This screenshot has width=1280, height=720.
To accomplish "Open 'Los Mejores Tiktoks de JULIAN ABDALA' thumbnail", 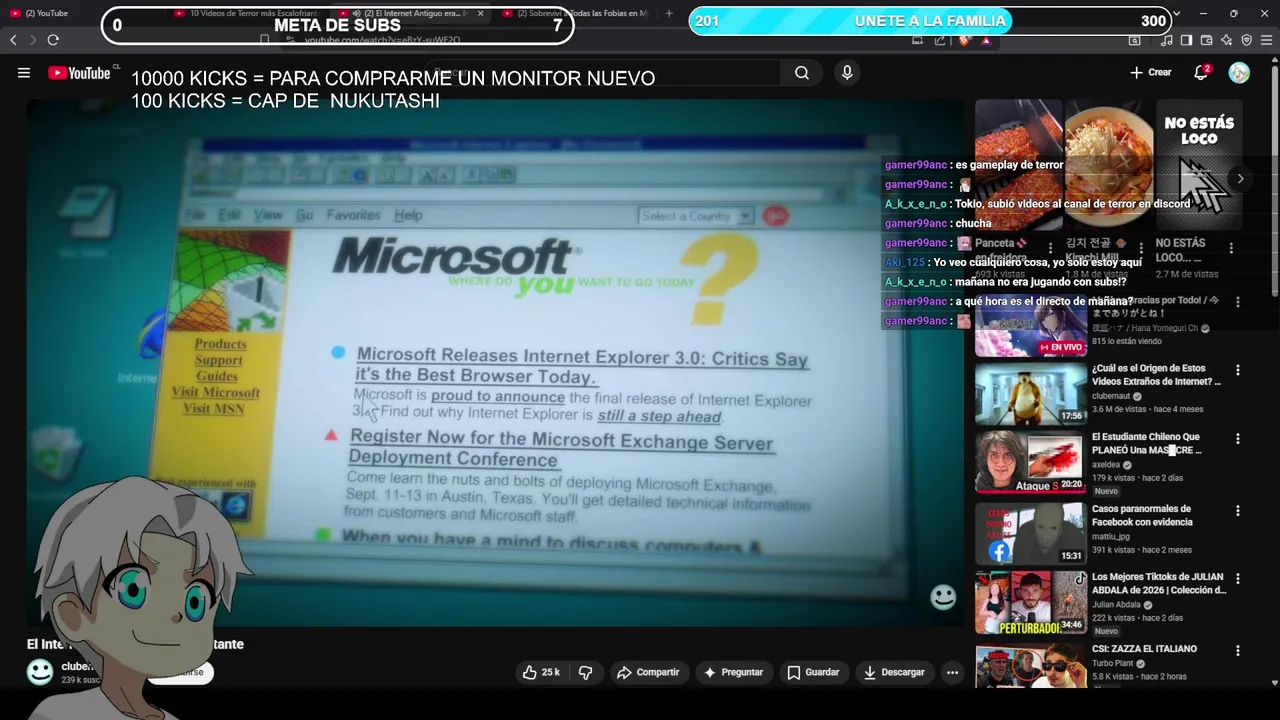I will point(1030,603).
